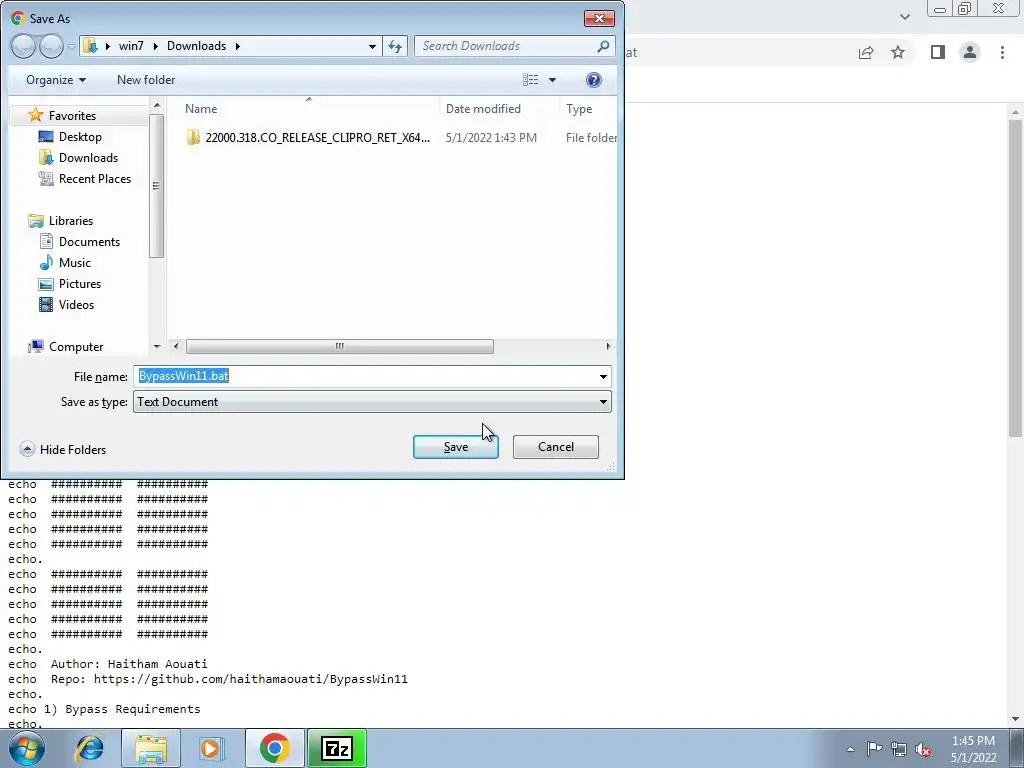Select Favorites in navigation pane

(x=72, y=116)
